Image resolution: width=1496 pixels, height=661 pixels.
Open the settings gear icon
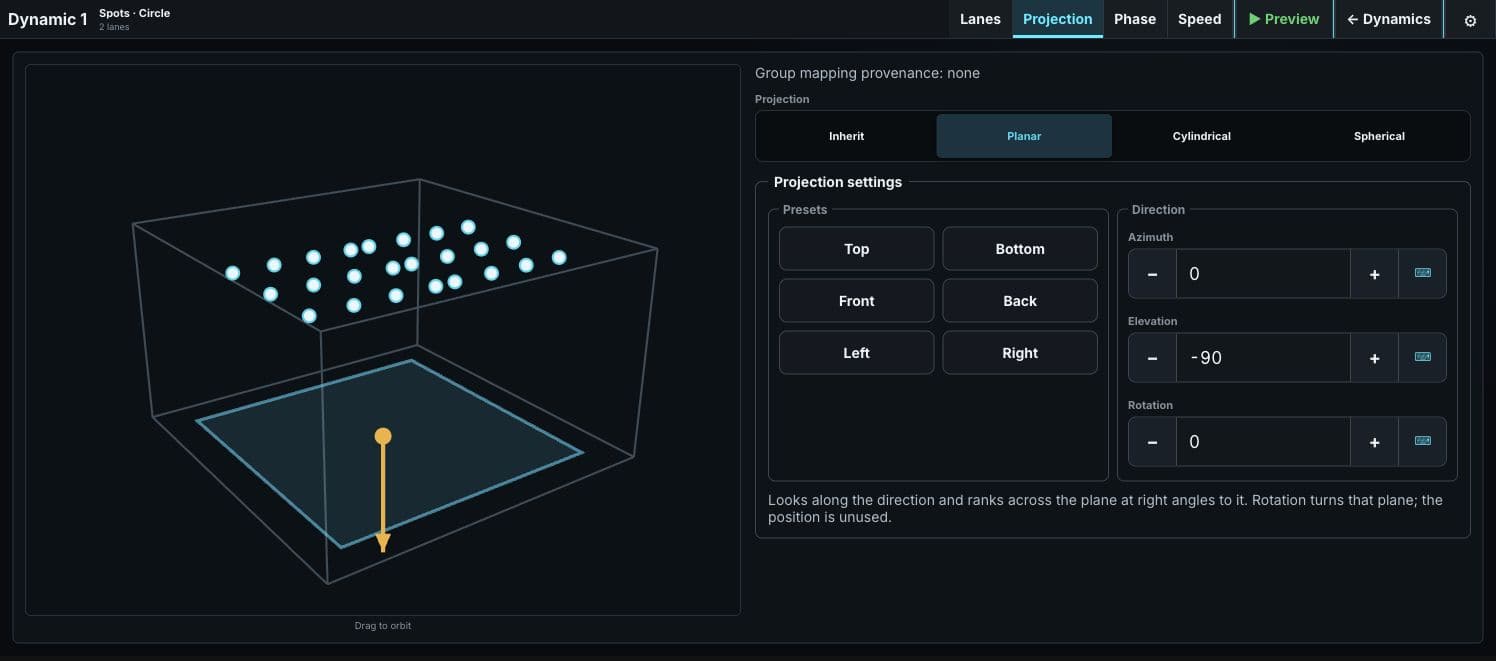click(x=1470, y=20)
